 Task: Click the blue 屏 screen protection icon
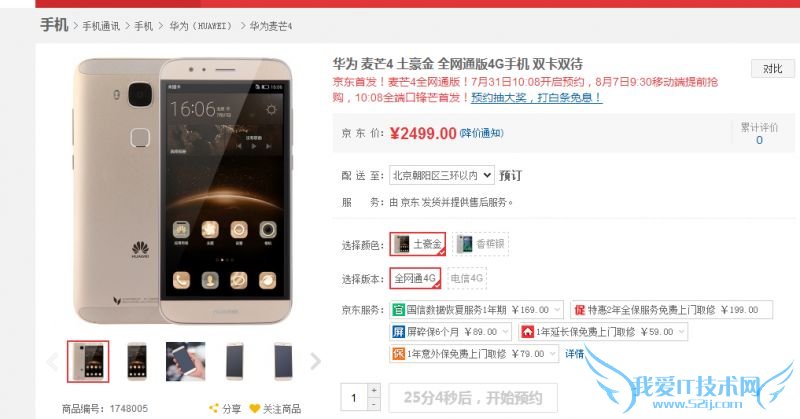pos(398,332)
